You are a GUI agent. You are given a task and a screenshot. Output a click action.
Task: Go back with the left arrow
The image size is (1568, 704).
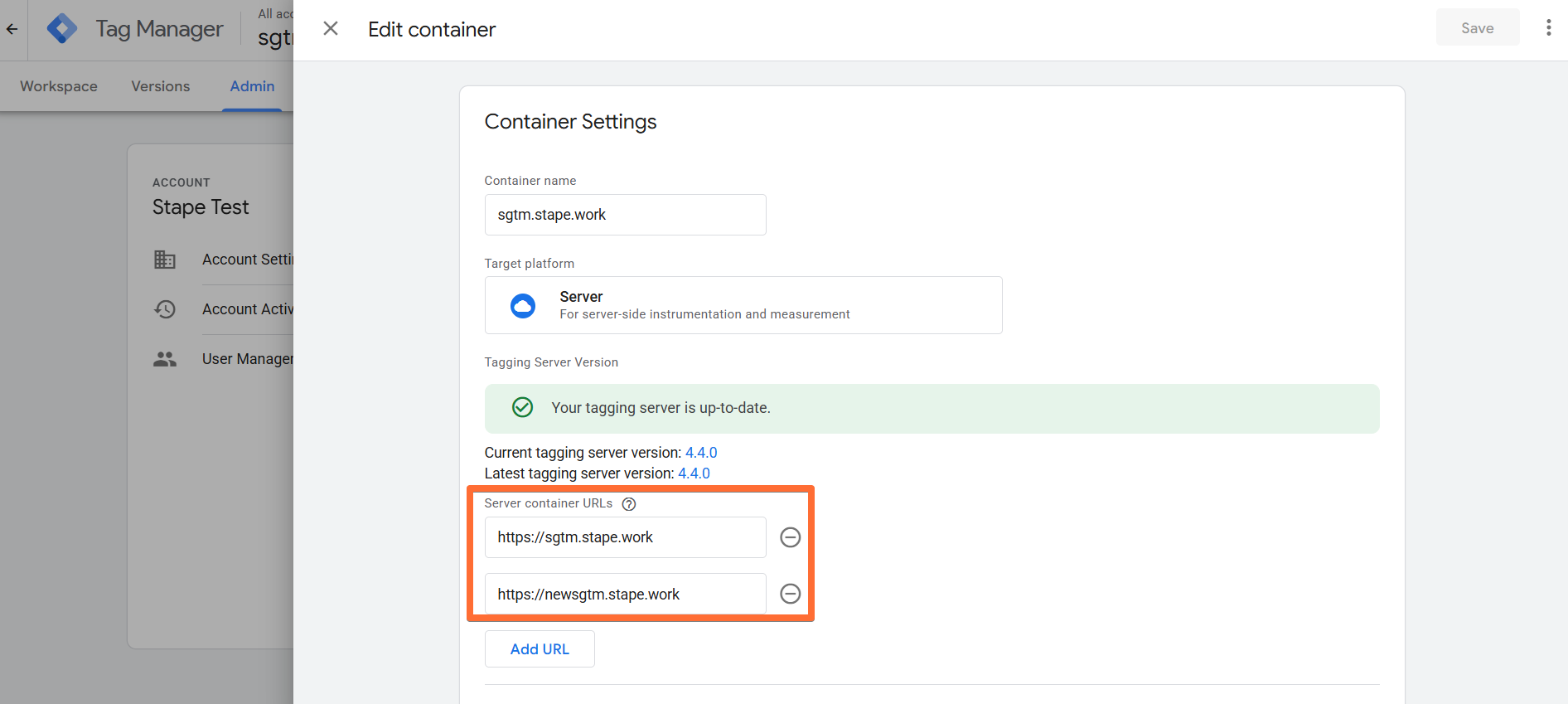12,29
